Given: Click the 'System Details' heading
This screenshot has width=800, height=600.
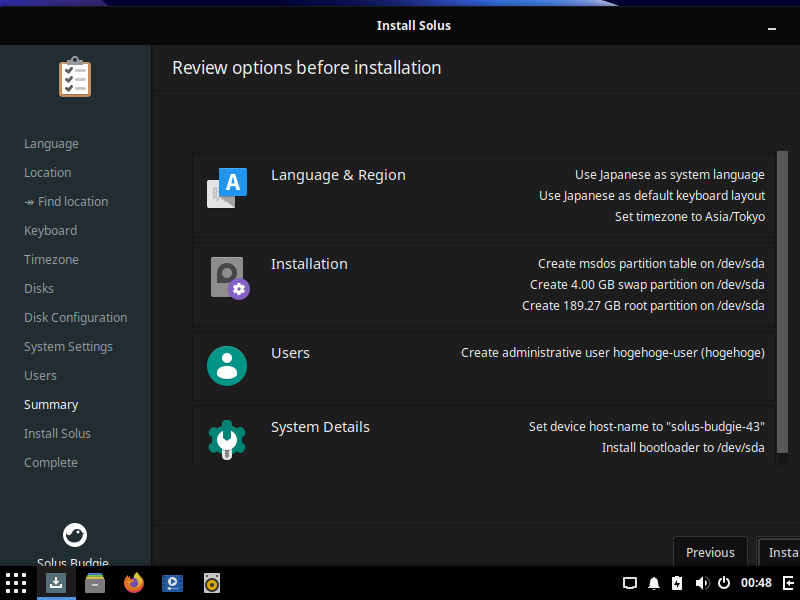Looking at the screenshot, I should (x=320, y=427).
